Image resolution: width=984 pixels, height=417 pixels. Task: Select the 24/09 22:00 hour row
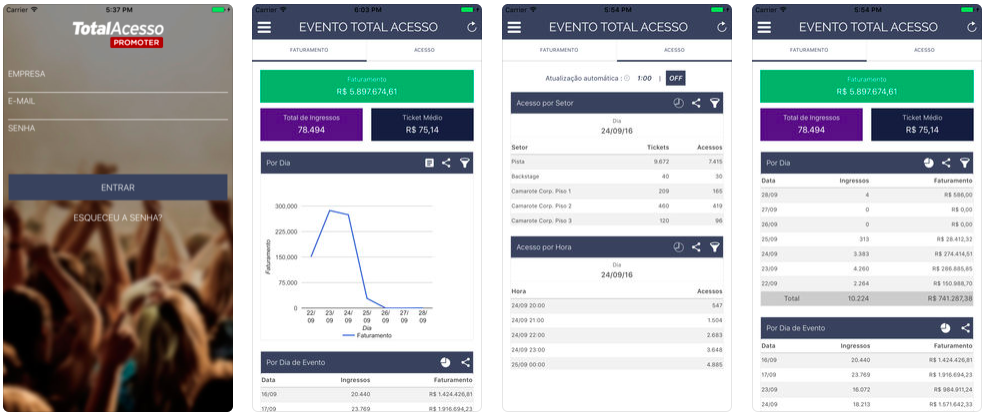pos(617,335)
